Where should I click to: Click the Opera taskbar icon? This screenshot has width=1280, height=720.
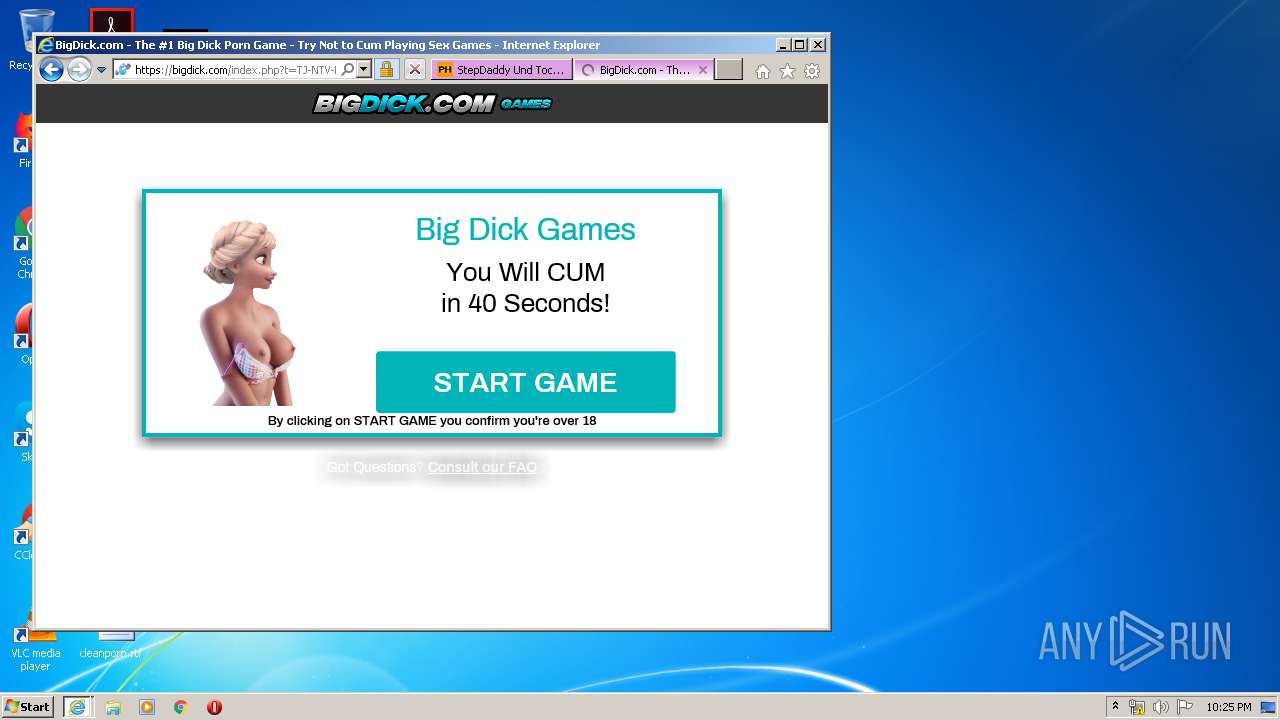pos(214,707)
